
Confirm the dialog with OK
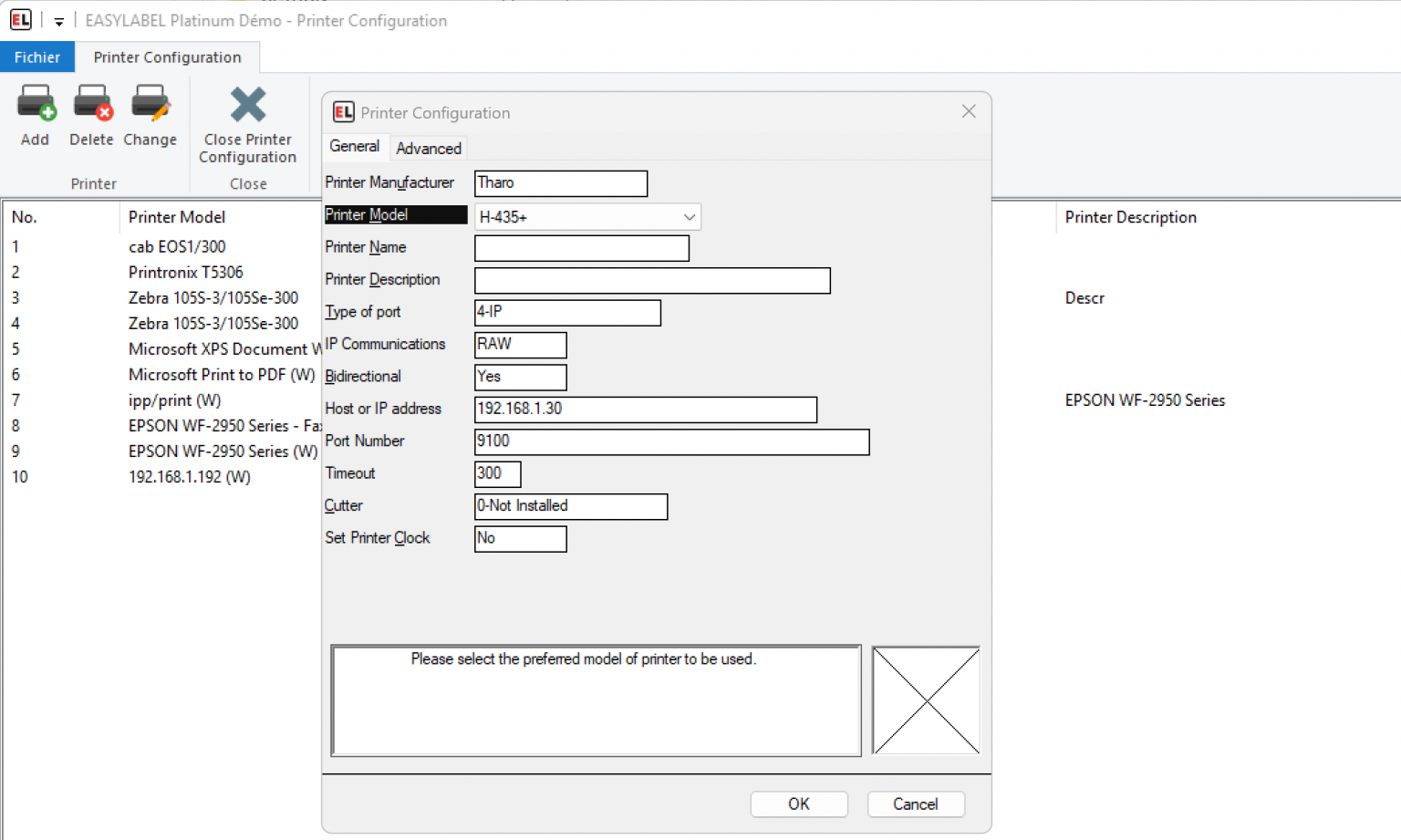click(x=799, y=804)
